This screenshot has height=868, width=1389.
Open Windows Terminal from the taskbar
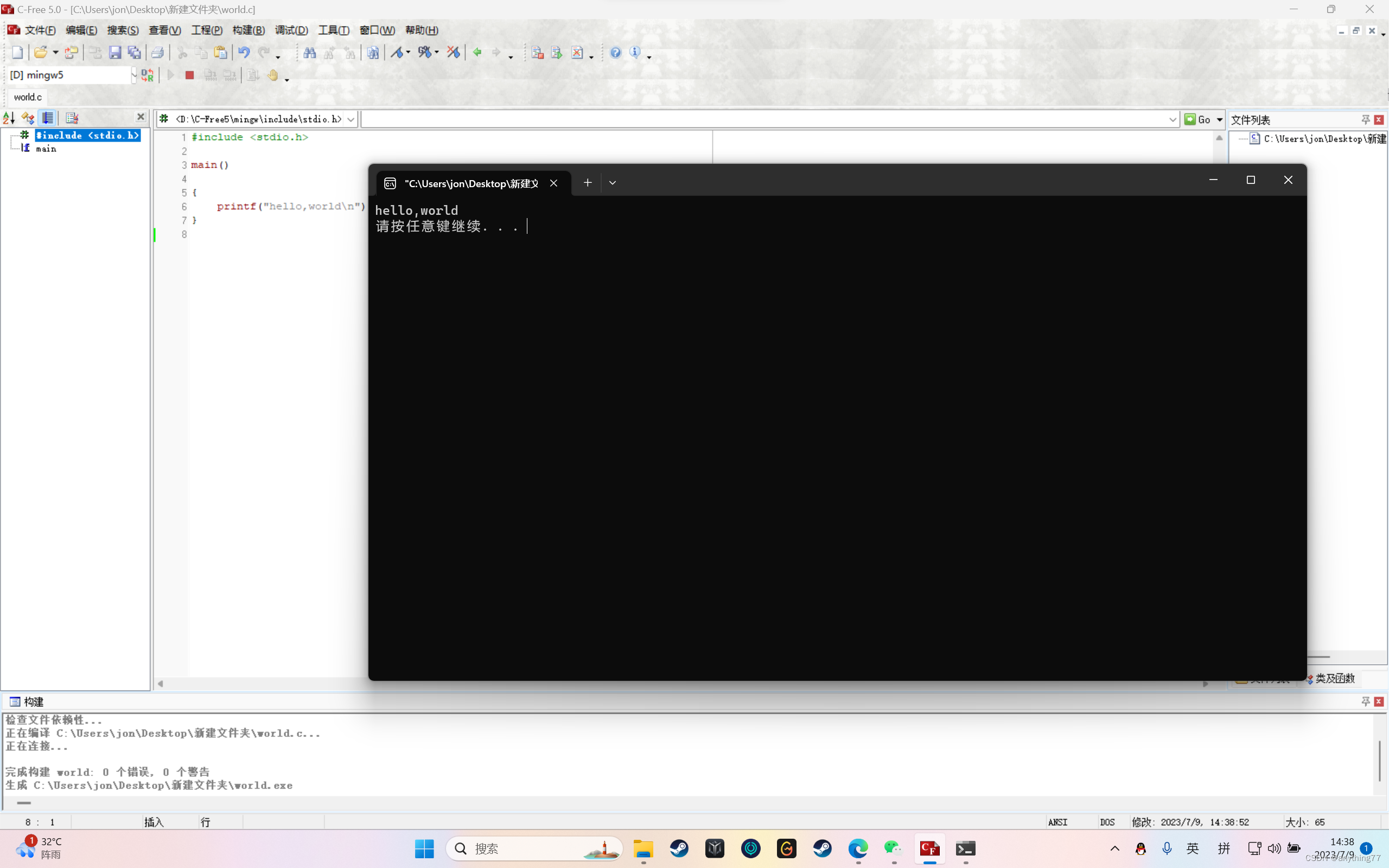click(965, 848)
